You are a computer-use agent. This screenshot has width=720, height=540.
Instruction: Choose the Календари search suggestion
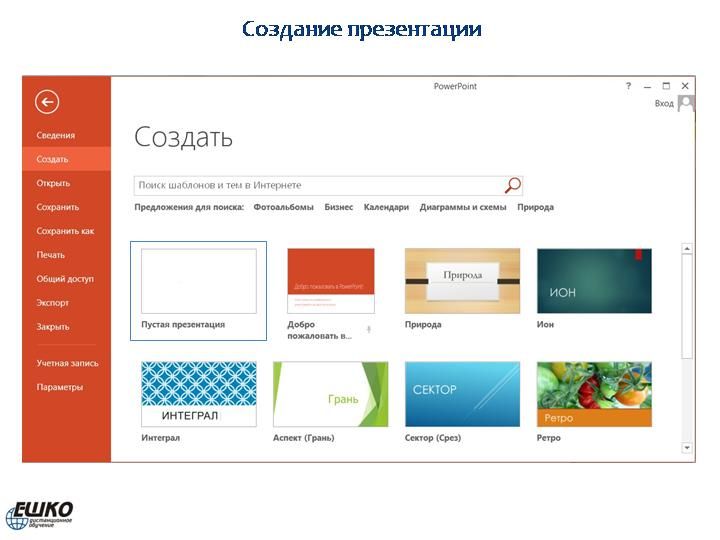click(x=386, y=207)
